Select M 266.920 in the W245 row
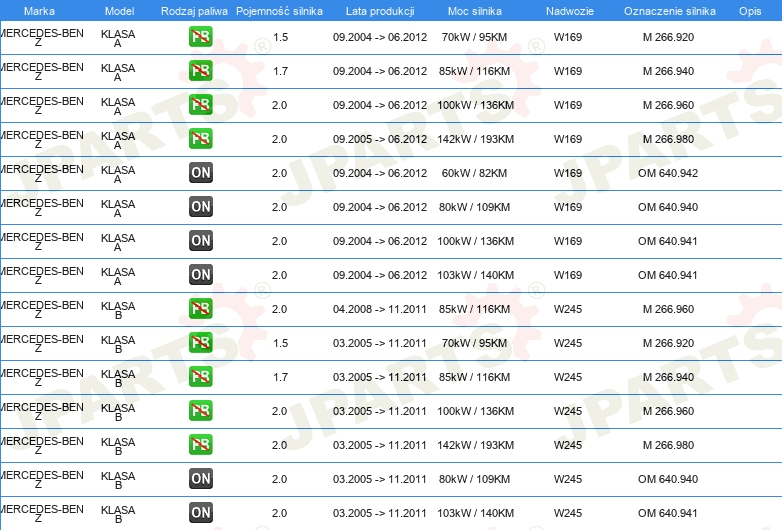 (668, 343)
